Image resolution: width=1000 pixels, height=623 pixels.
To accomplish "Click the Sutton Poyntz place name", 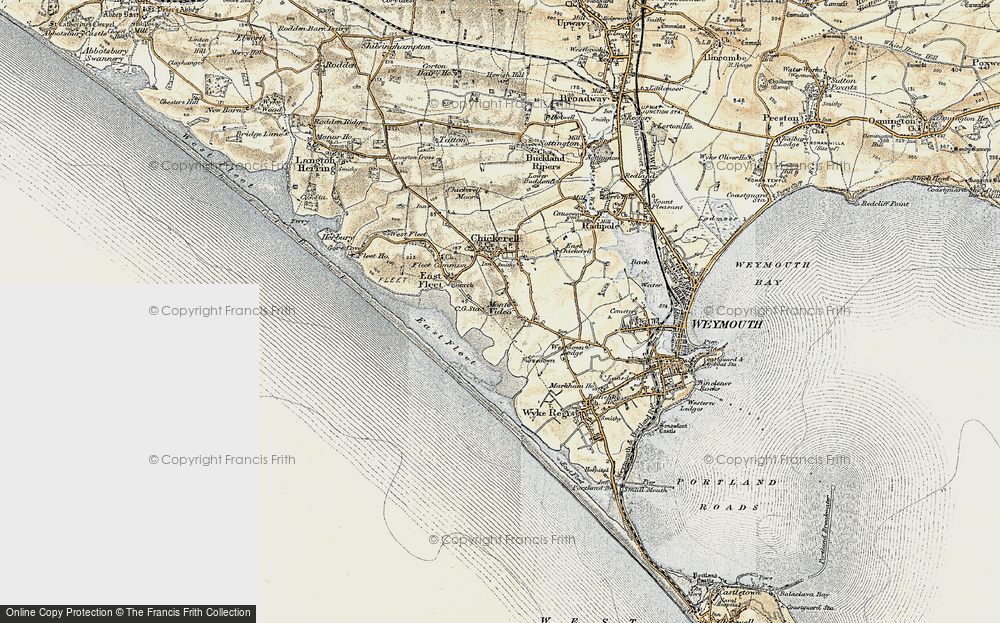I will 842,85.
